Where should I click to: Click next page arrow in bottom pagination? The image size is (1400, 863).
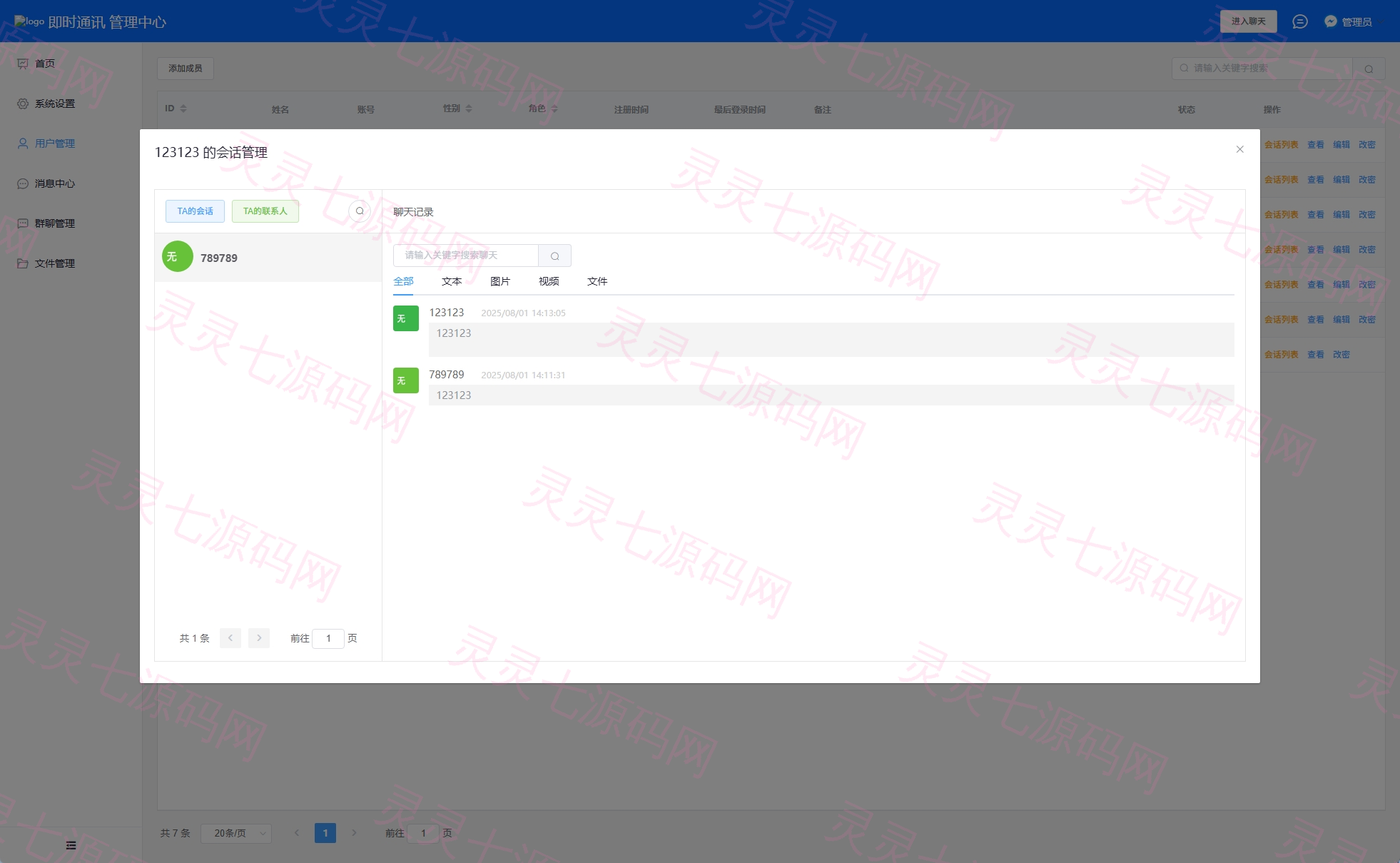click(x=354, y=833)
